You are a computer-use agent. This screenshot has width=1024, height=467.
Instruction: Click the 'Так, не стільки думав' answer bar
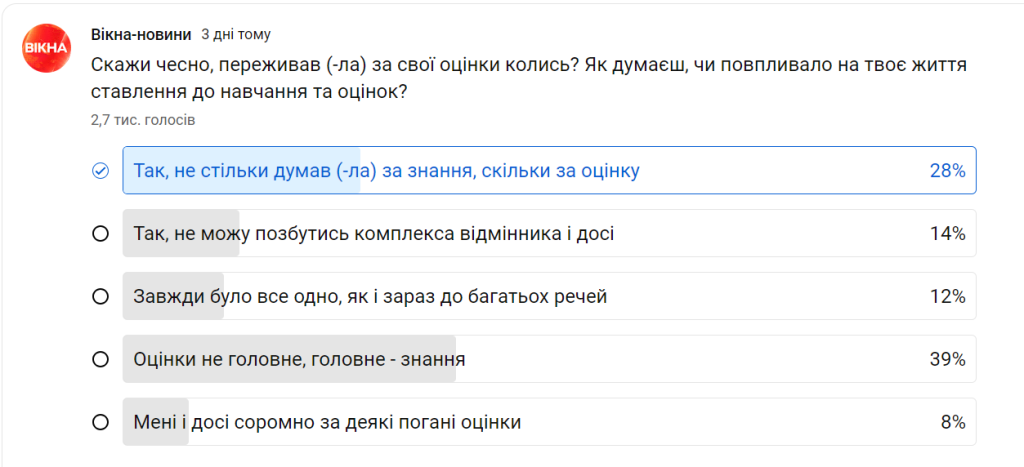pos(386,171)
